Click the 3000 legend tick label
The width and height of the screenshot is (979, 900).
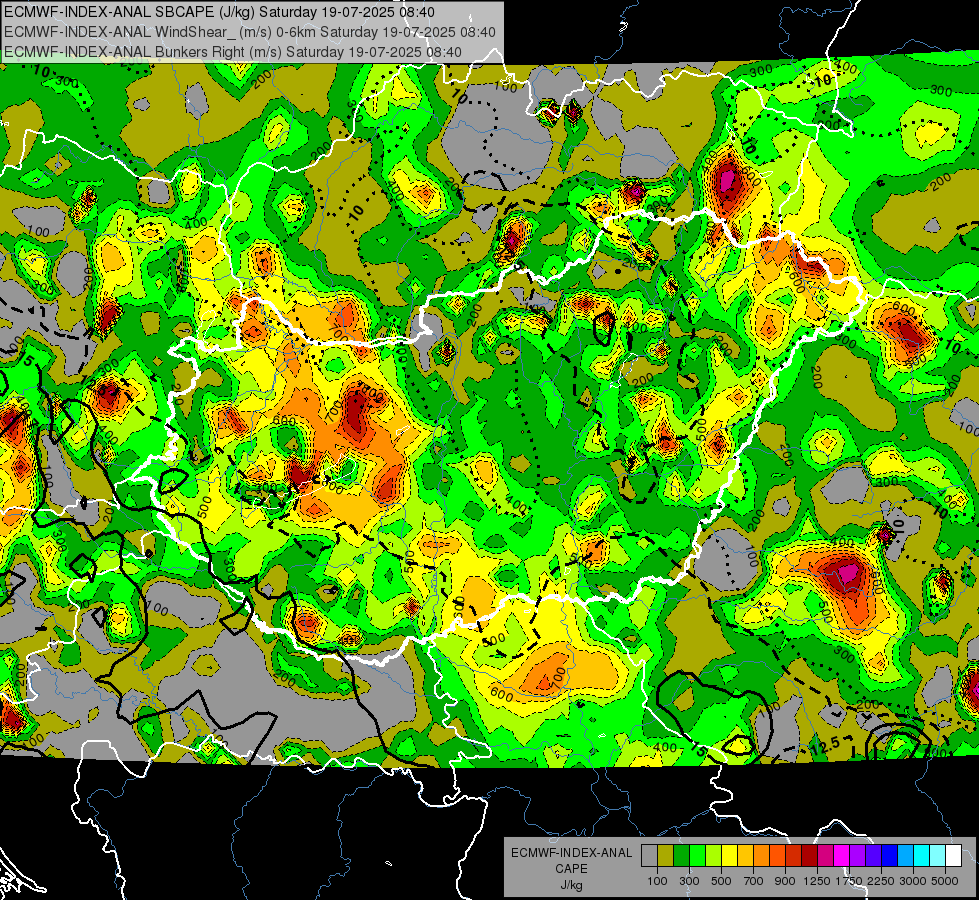[913, 881]
